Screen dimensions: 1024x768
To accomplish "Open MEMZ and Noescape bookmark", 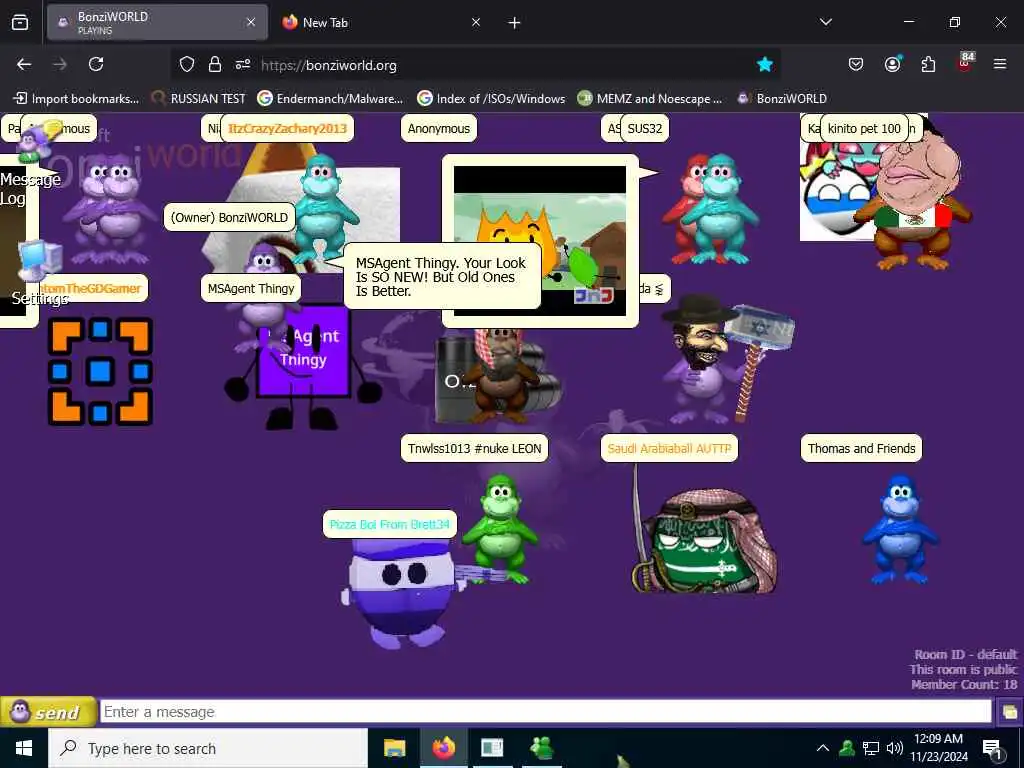I will 650,99.
